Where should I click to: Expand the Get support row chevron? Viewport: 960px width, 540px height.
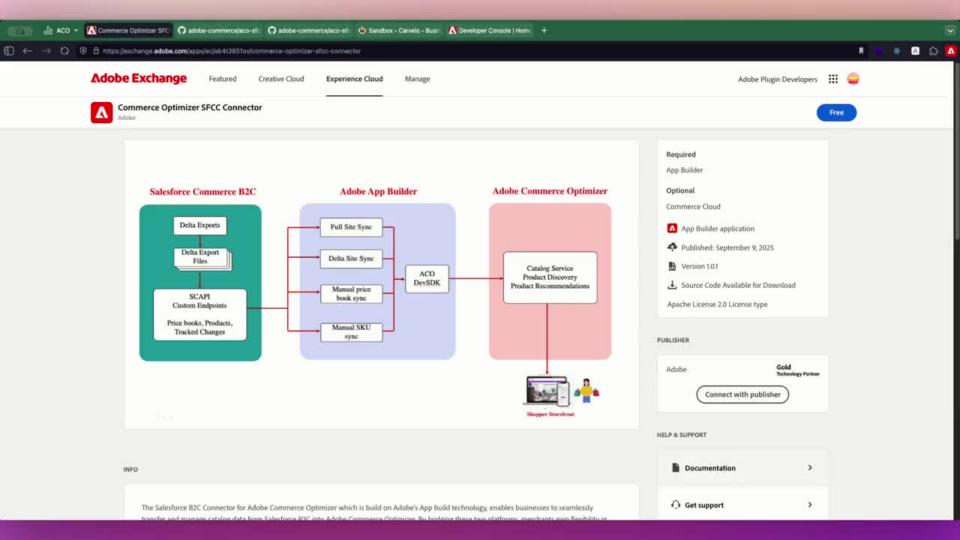coord(810,505)
